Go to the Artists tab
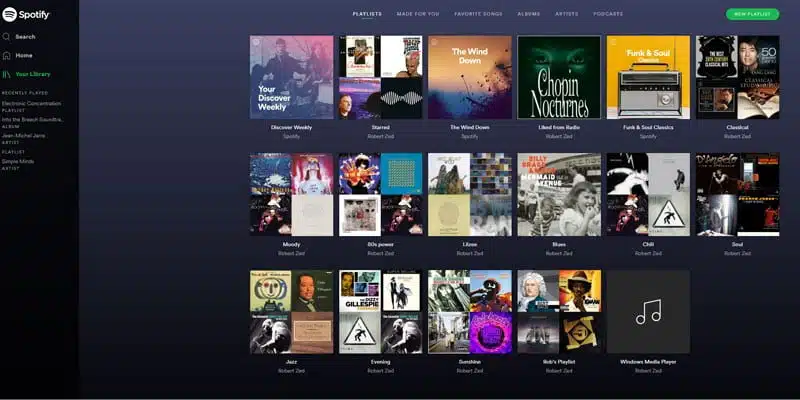Screen dimensions: 800x400 (567, 14)
